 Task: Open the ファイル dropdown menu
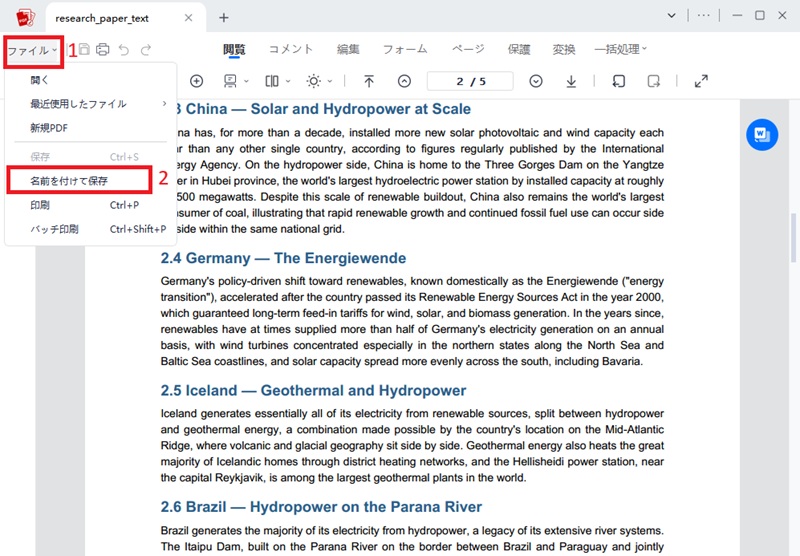[x=33, y=51]
